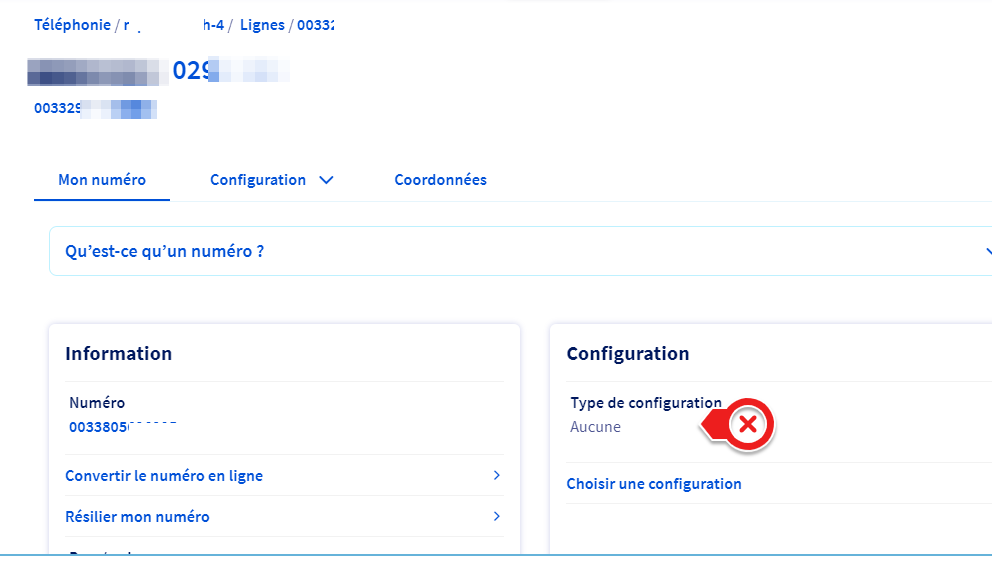Open the Configuration tab dropdown chevron
This screenshot has height=568, width=992.
pyautogui.click(x=325, y=181)
